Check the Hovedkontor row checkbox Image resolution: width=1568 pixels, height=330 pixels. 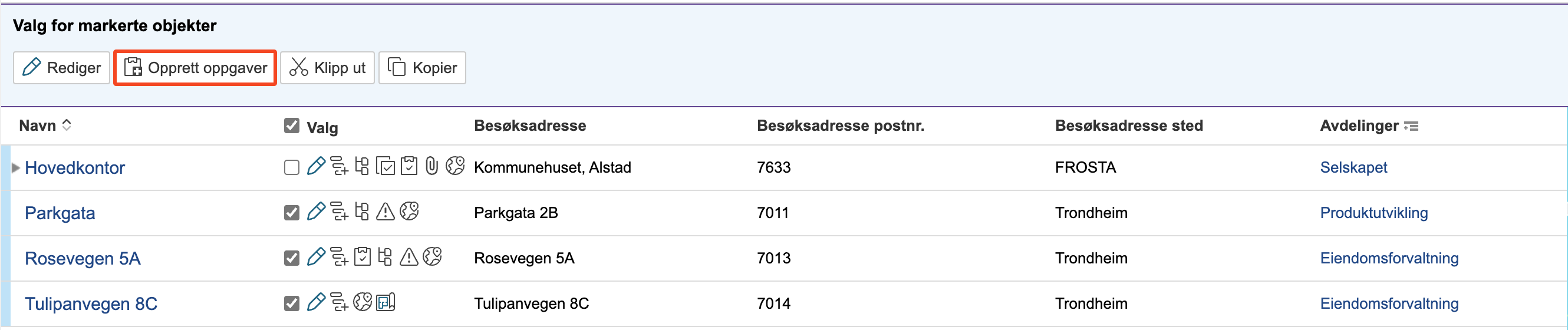coord(292,167)
